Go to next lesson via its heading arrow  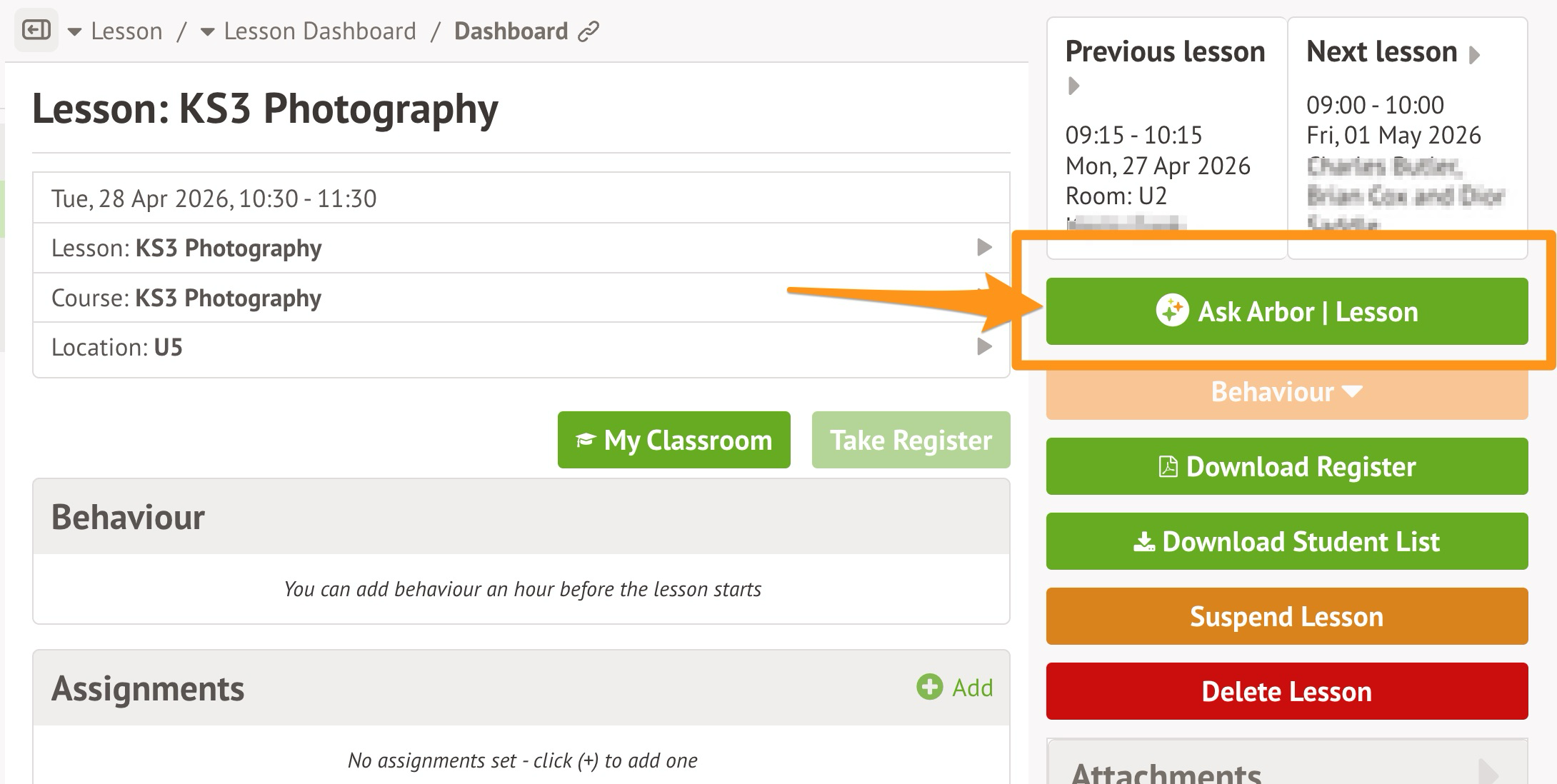[x=1476, y=55]
